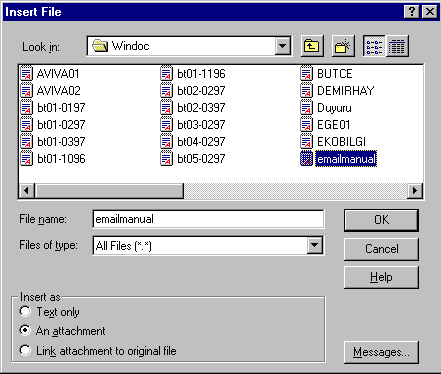Screen dimensions: 441x374
Task: Select file name text bt02-0297
Action: click(201, 91)
